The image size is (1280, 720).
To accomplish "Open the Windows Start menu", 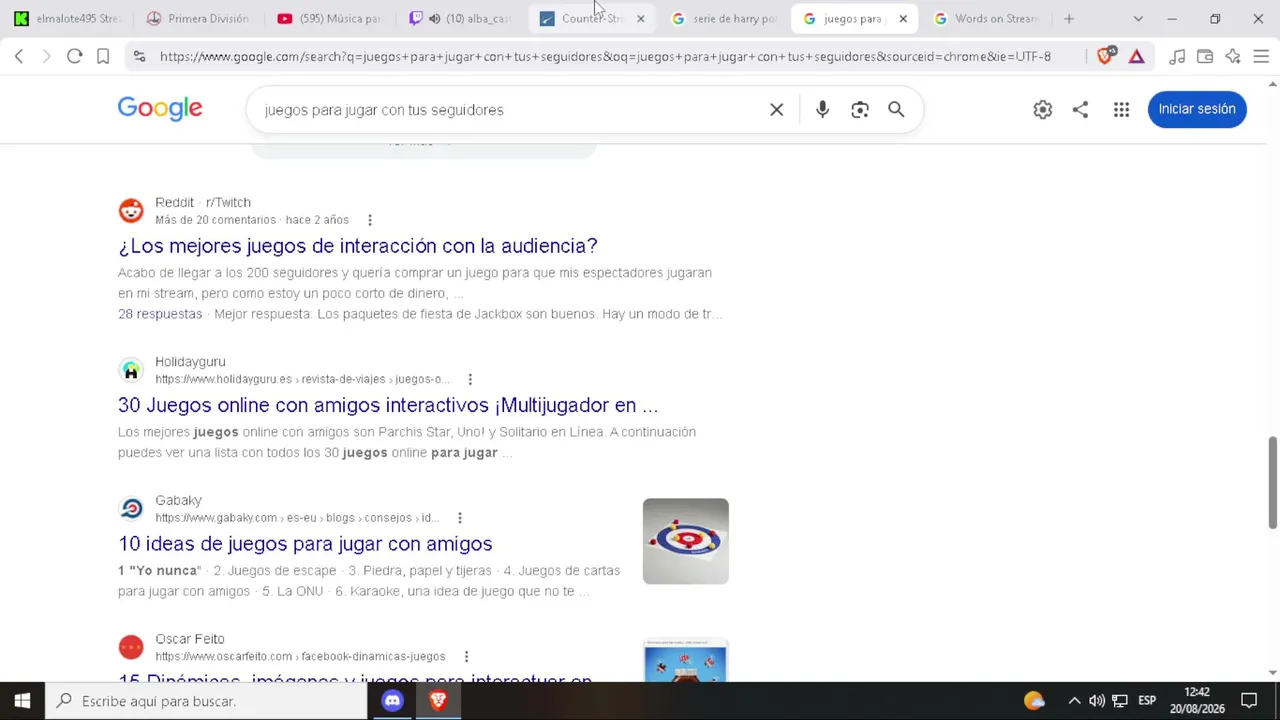I will [x=22, y=701].
